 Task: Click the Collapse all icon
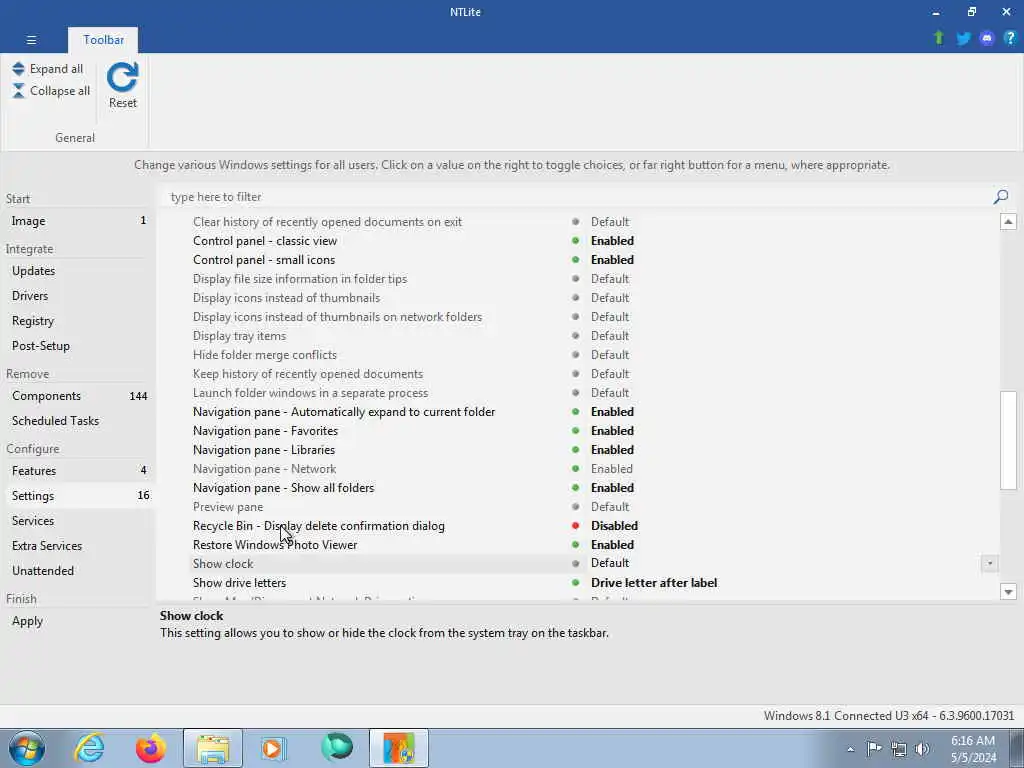pos(18,91)
